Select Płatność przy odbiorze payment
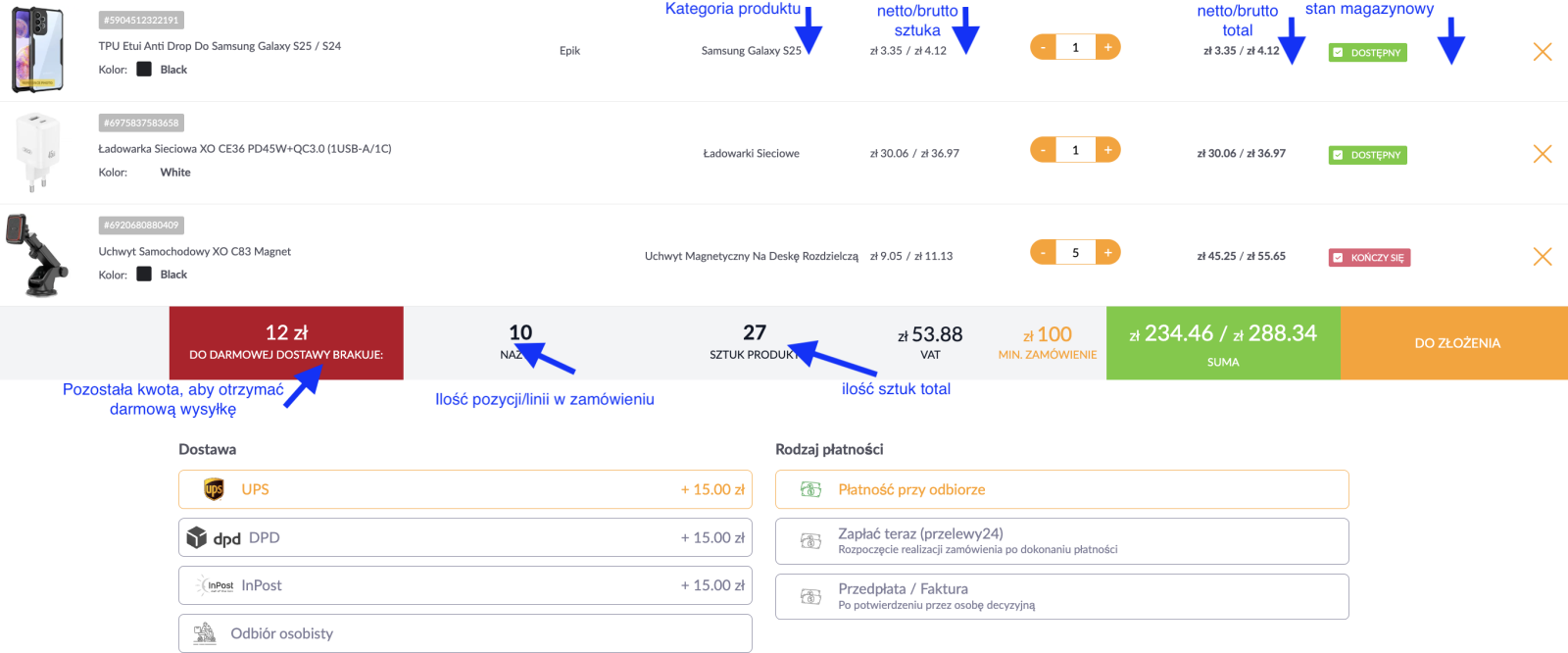 point(1061,489)
